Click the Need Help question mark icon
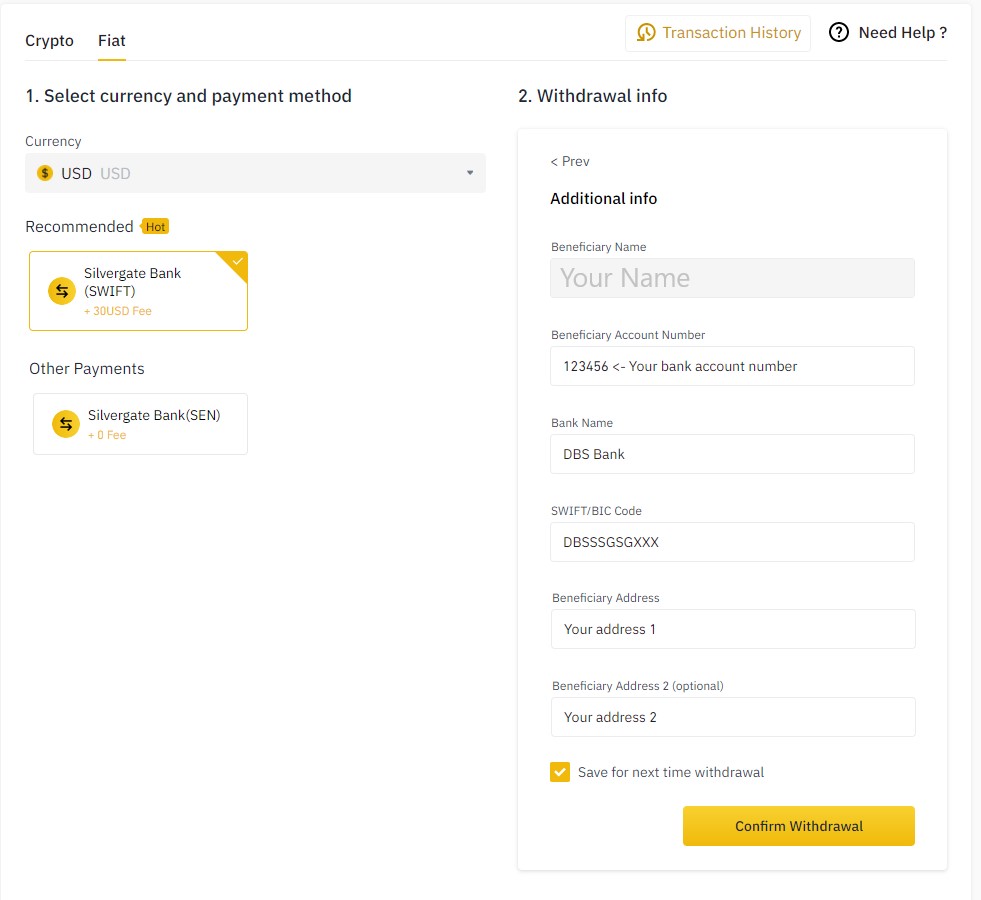This screenshot has height=900, width=981. click(838, 33)
